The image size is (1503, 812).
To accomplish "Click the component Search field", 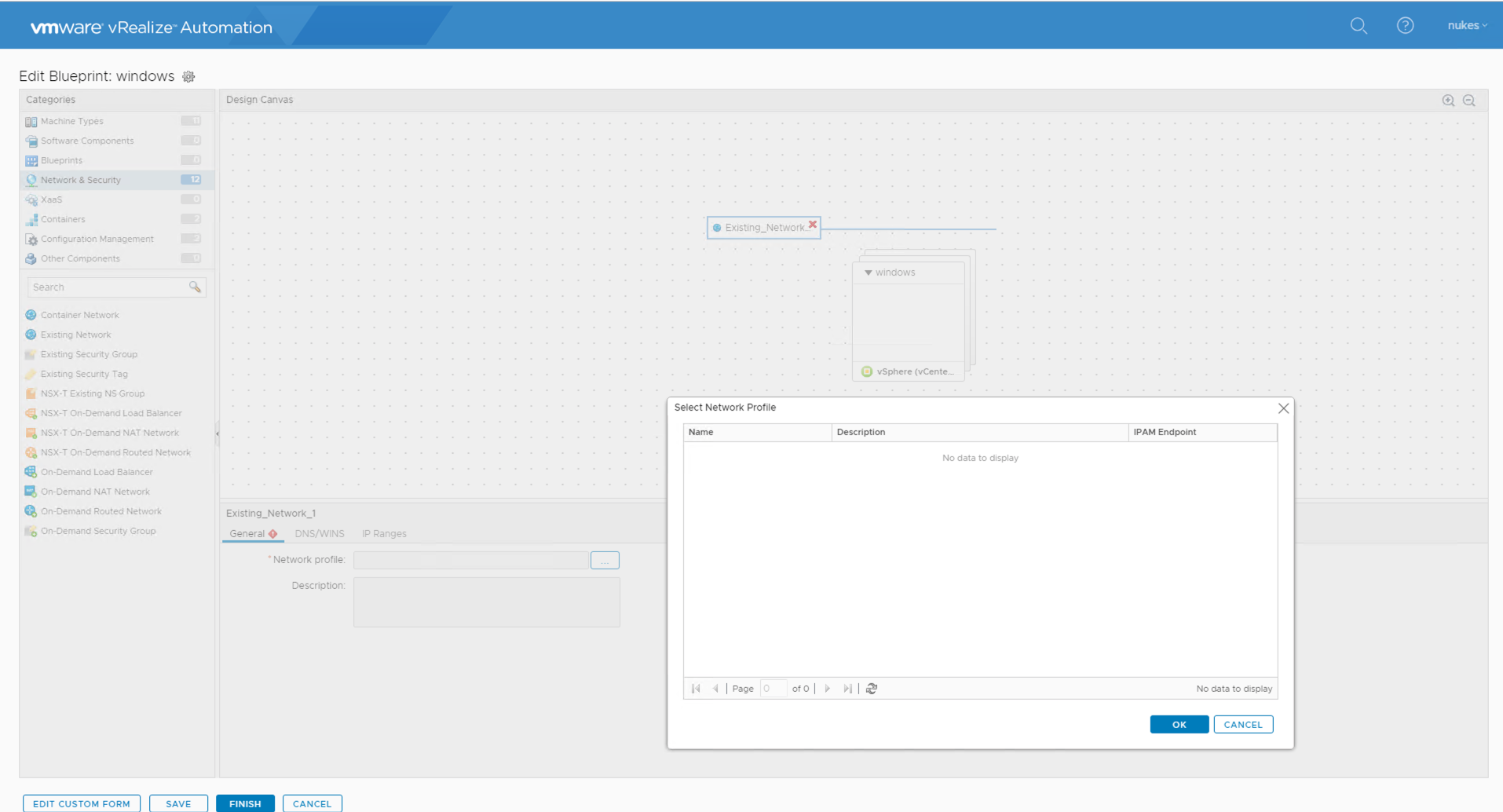I will (108, 287).
